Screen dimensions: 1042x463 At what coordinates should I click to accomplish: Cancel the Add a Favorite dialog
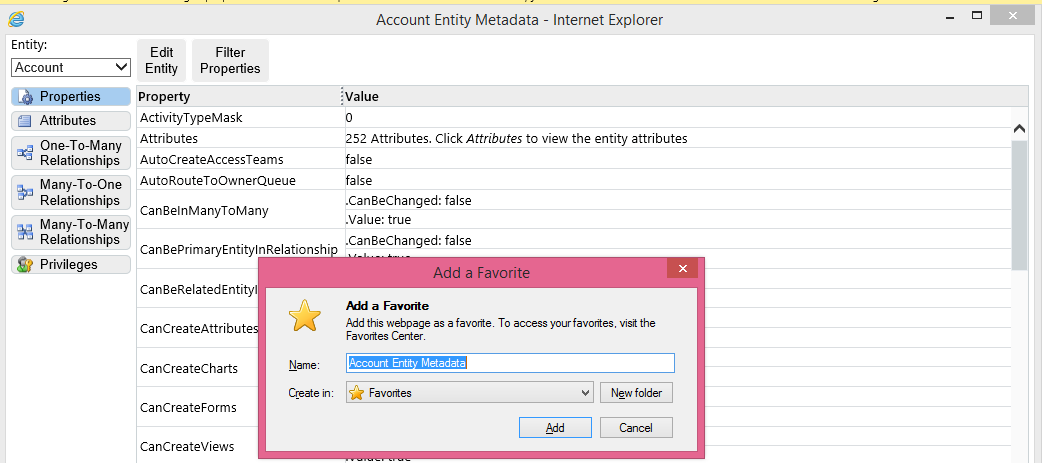(636, 427)
